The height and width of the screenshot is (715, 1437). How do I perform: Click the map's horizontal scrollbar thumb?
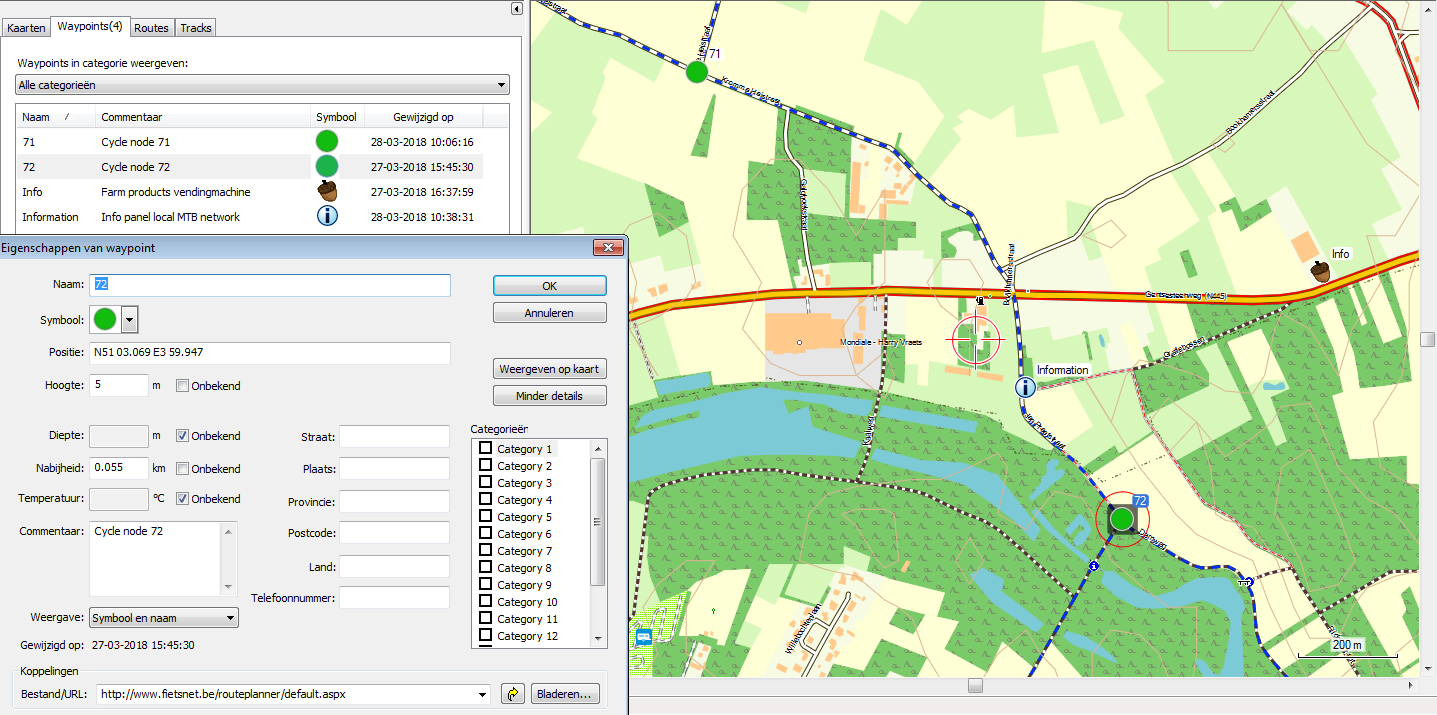pyautogui.click(x=975, y=686)
